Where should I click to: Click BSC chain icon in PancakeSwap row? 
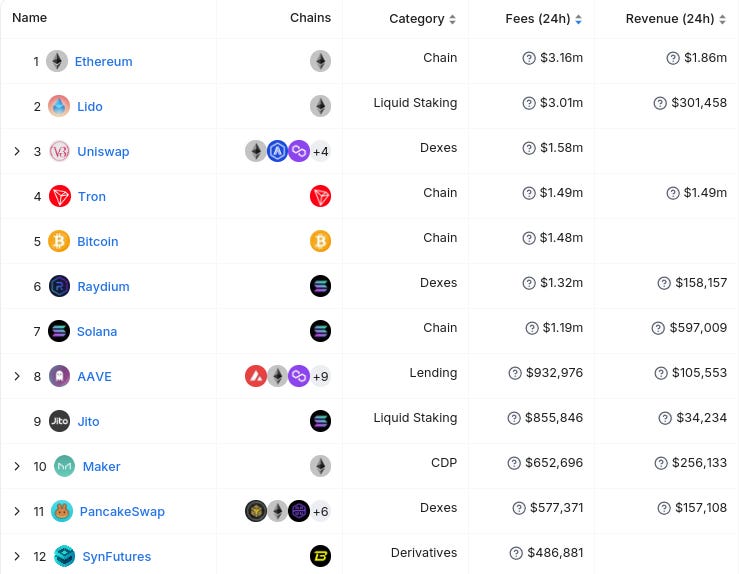(x=256, y=511)
